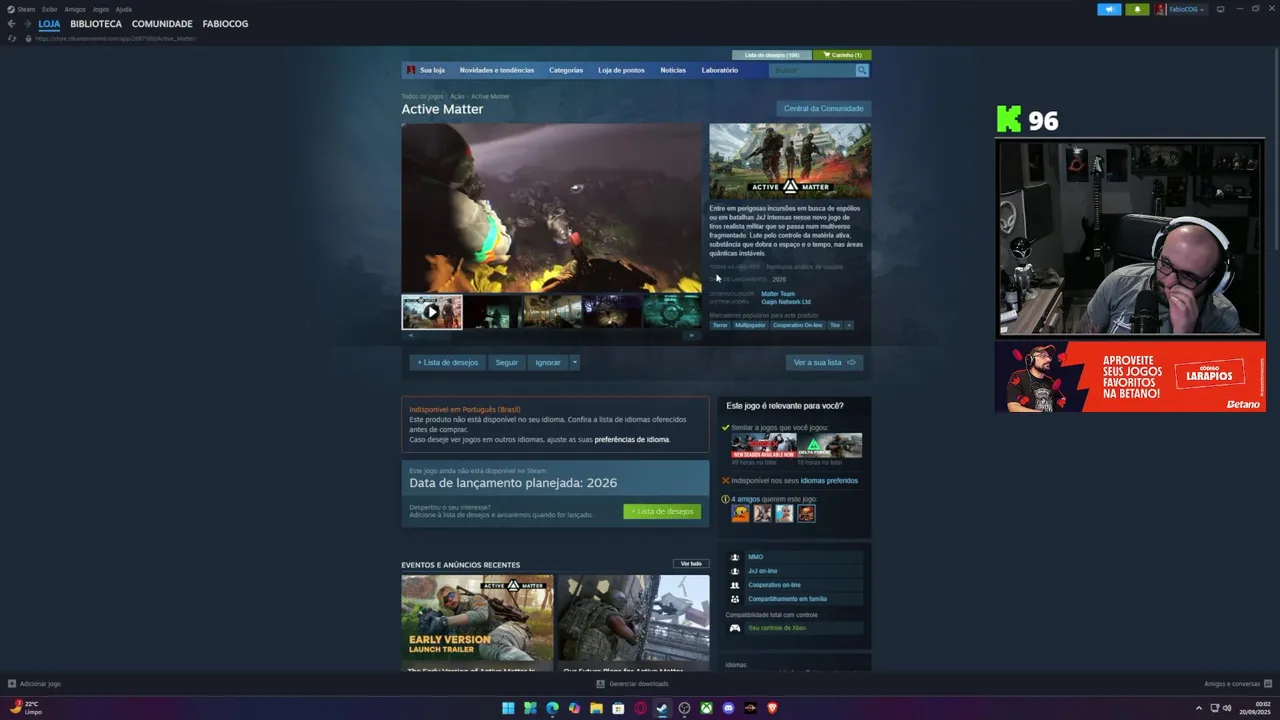The width and height of the screenshot is (1280, 720).
Task: Open Amigos e conversas
Action: click(1238, 684)
